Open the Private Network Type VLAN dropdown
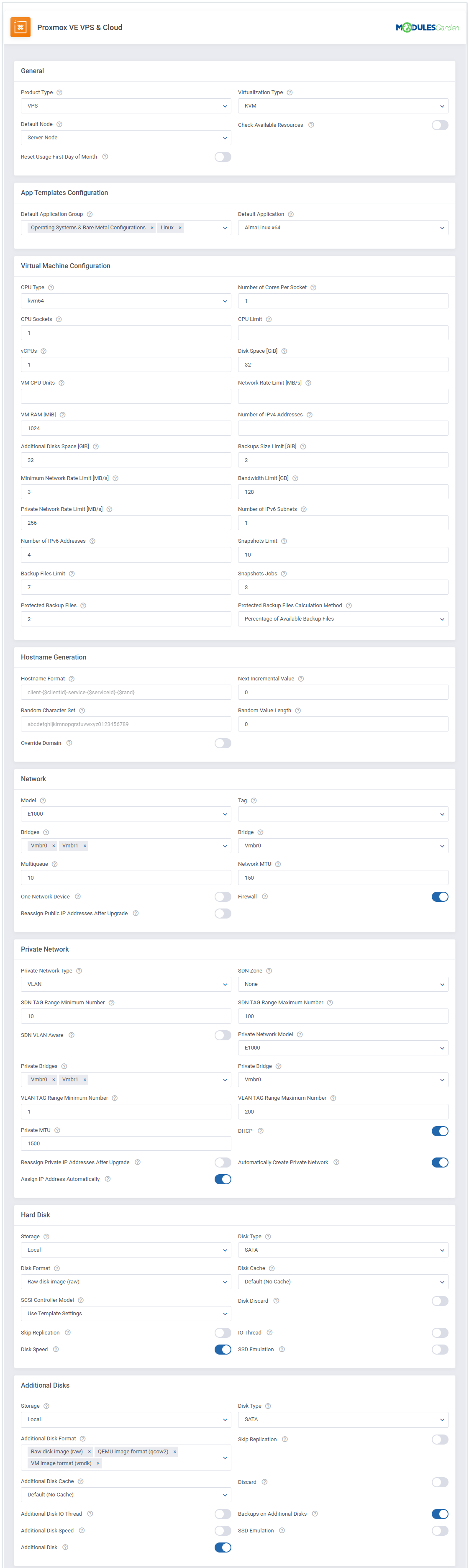 point(126,984)
